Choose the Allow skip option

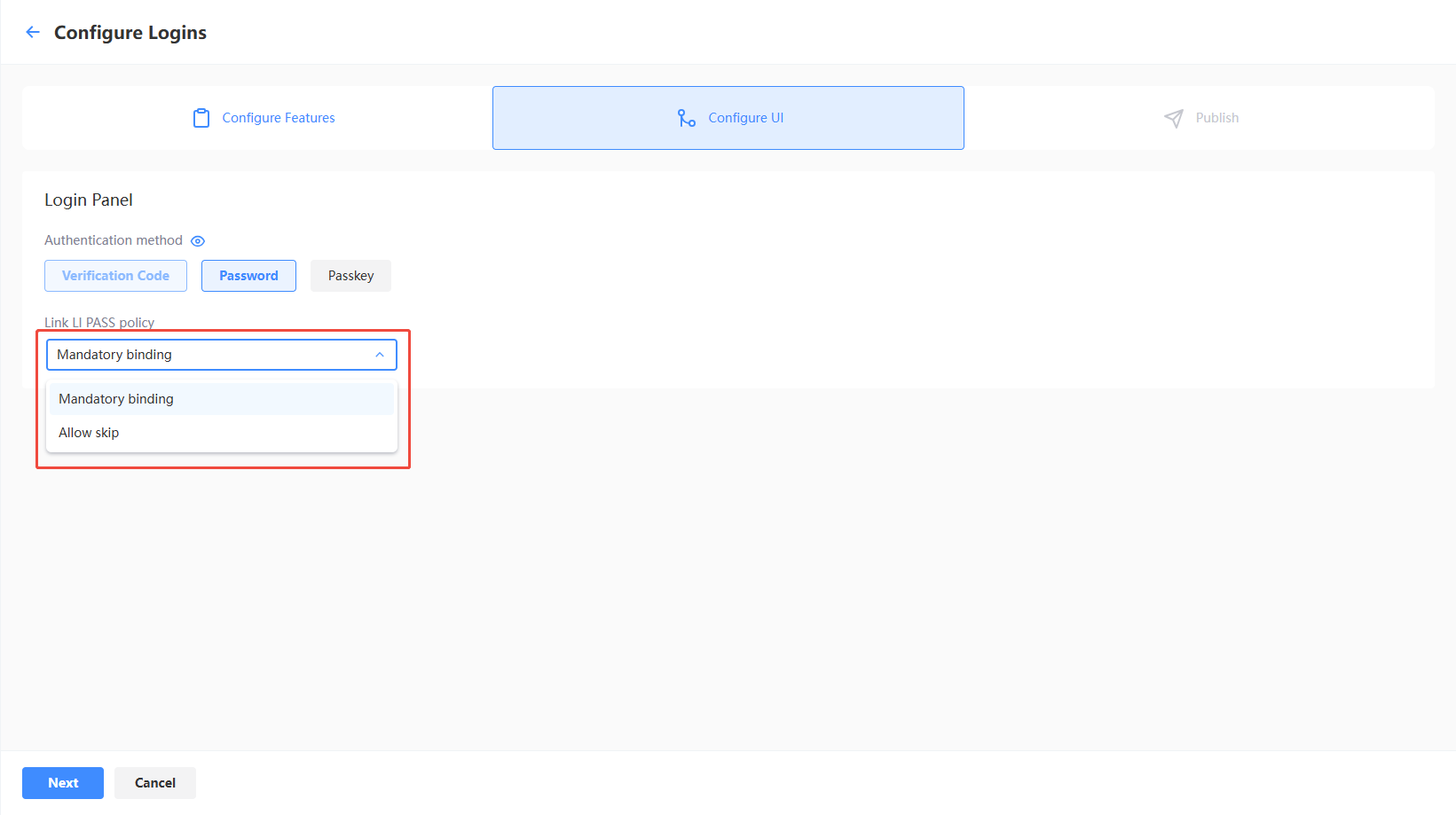pos(222,433)
